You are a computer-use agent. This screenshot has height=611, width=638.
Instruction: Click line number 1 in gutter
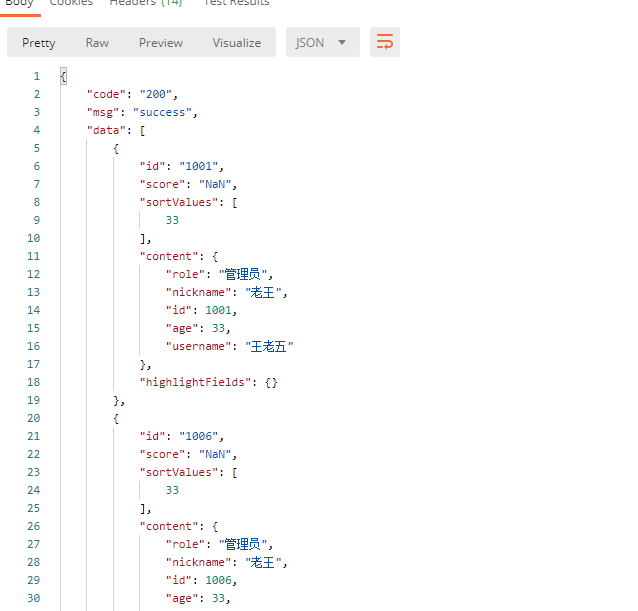[x=37, y=76]
